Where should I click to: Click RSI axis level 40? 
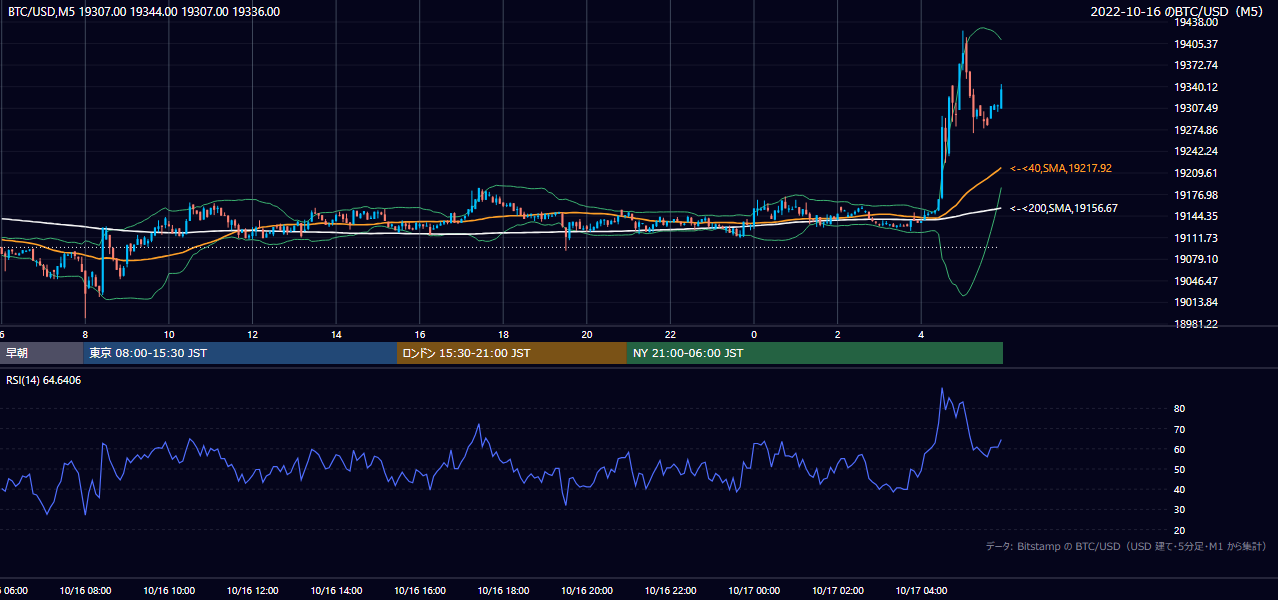1180,489
